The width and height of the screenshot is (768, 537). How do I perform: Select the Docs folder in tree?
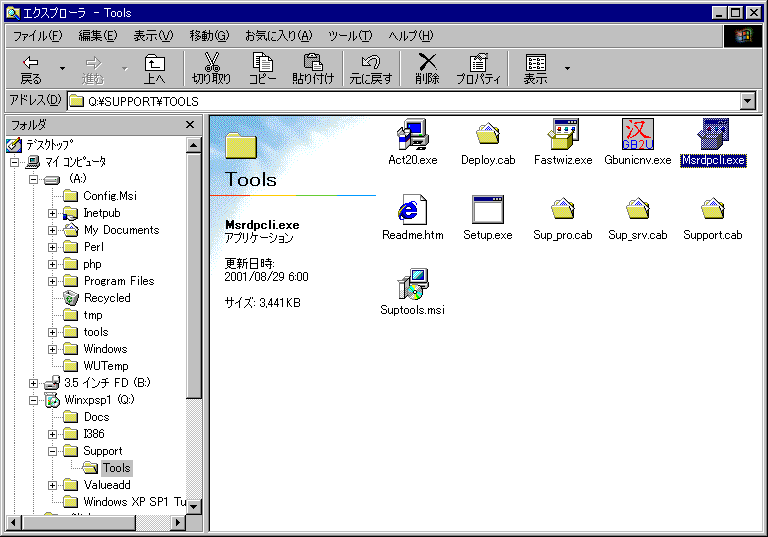tap(96, 417)
